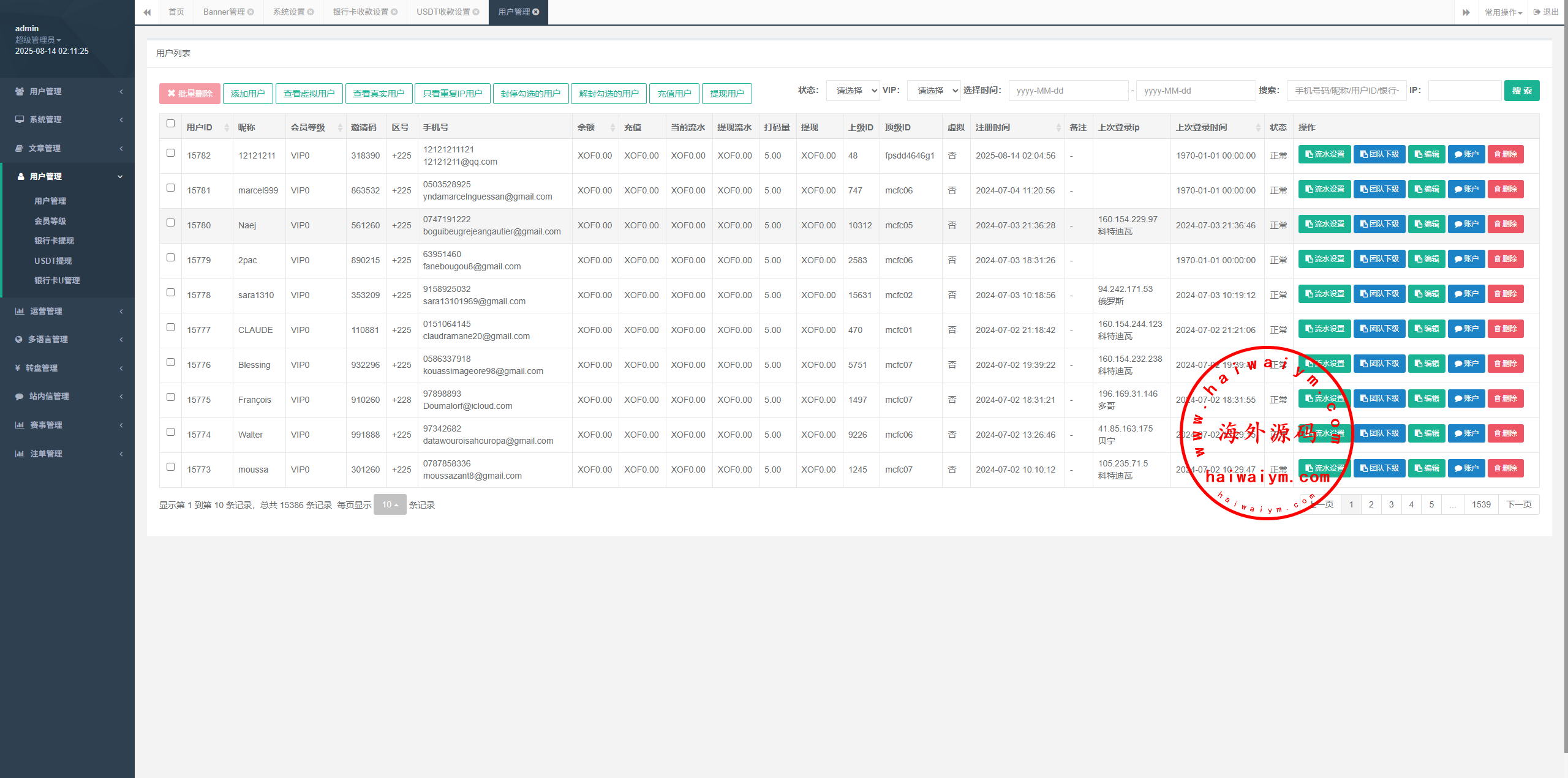This screenshot has width=1568, height=778.
Task: Tick checkbox for user 15782 row
Action: pos(170,153)
